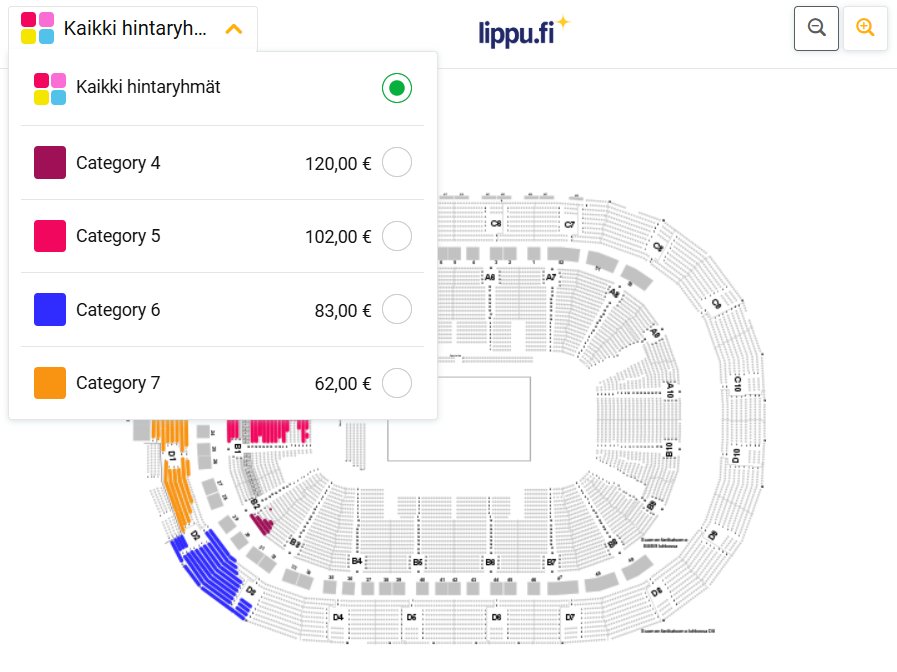Click the zoom in magnifier icon

coord(865,28)
